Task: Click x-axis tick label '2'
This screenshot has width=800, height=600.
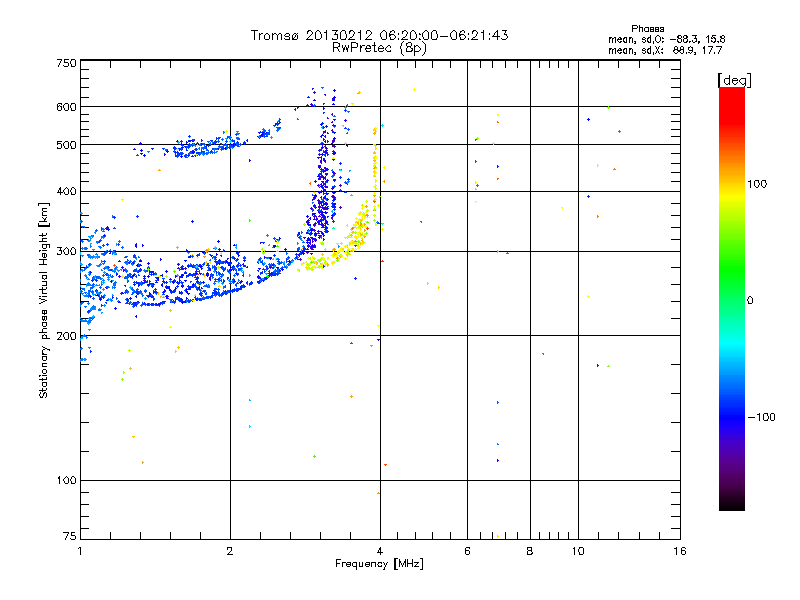Action: [230, 551]
